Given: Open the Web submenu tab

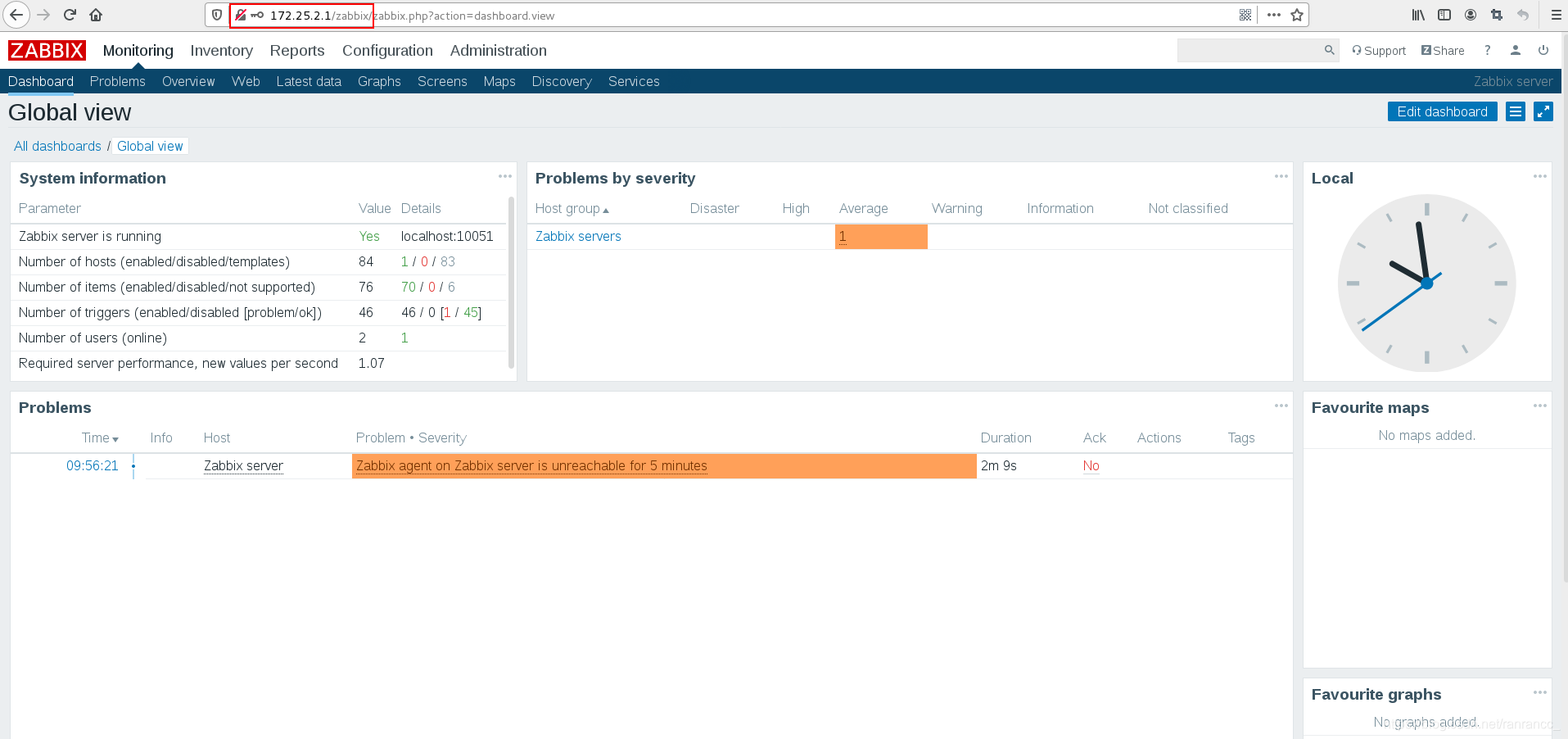Looking at the screenshot, I should 246,81.
